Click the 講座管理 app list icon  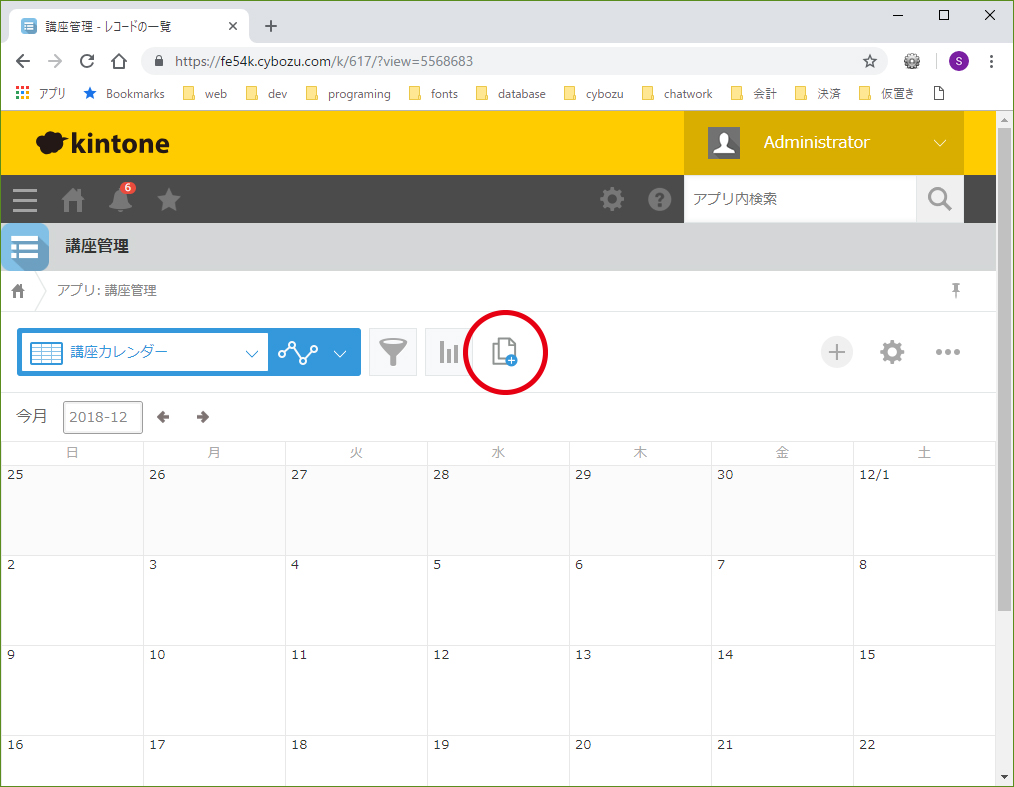(x=25, y=247)
